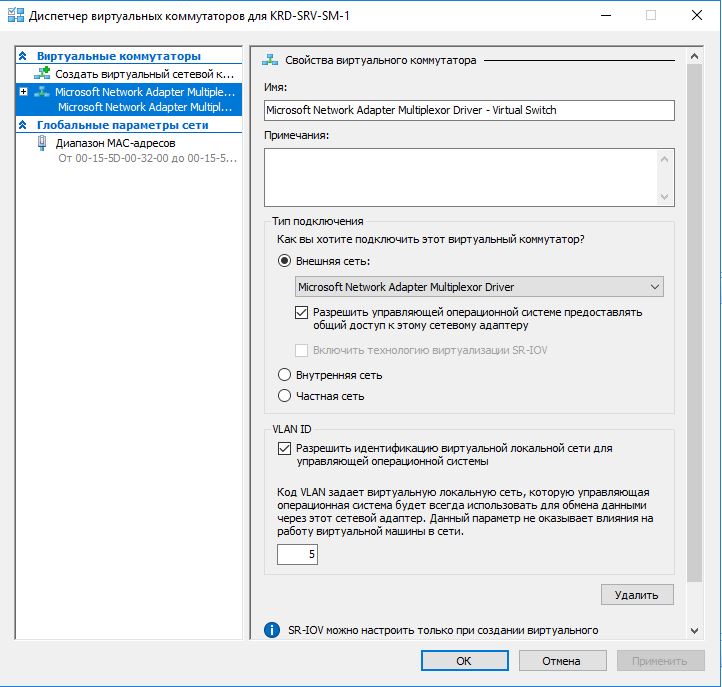722x687 pixels.
Task: Click the properties pane scroll down arrow
Action: pyautogui.click(x=694, y=631)
